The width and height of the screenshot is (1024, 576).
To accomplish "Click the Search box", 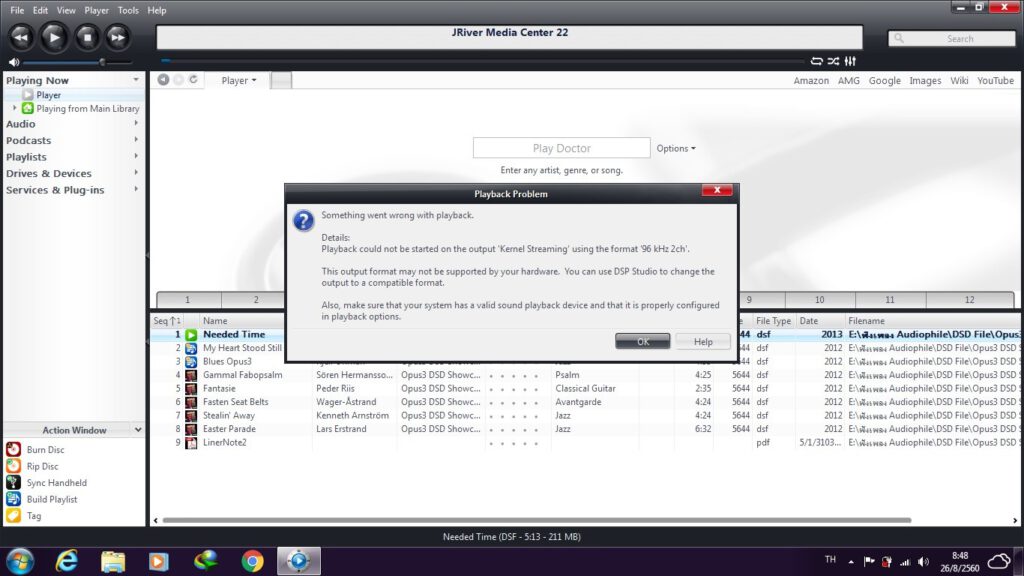I will (x=952, y=39).
